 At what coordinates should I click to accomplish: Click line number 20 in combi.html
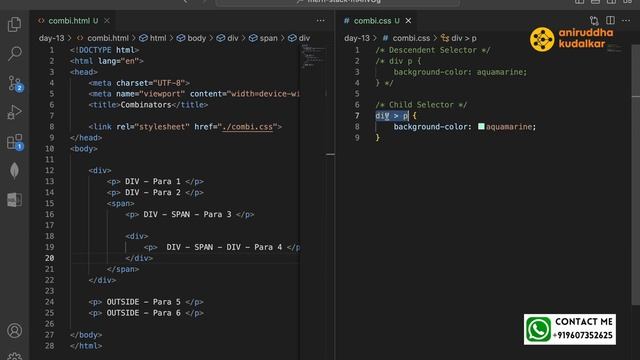click(x=49, y=258)
